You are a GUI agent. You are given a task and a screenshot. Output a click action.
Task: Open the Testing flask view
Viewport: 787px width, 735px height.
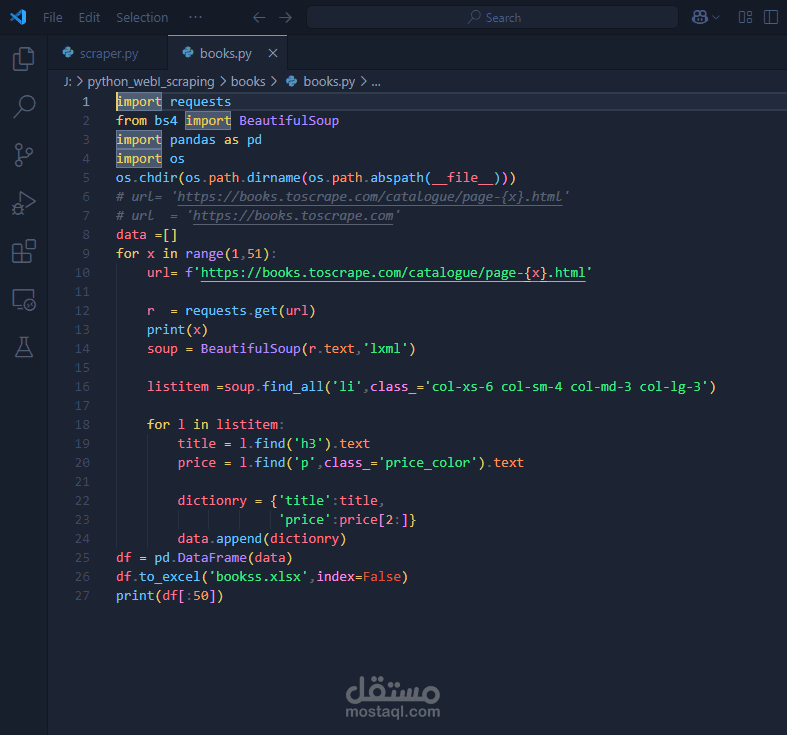pos(24,347)
